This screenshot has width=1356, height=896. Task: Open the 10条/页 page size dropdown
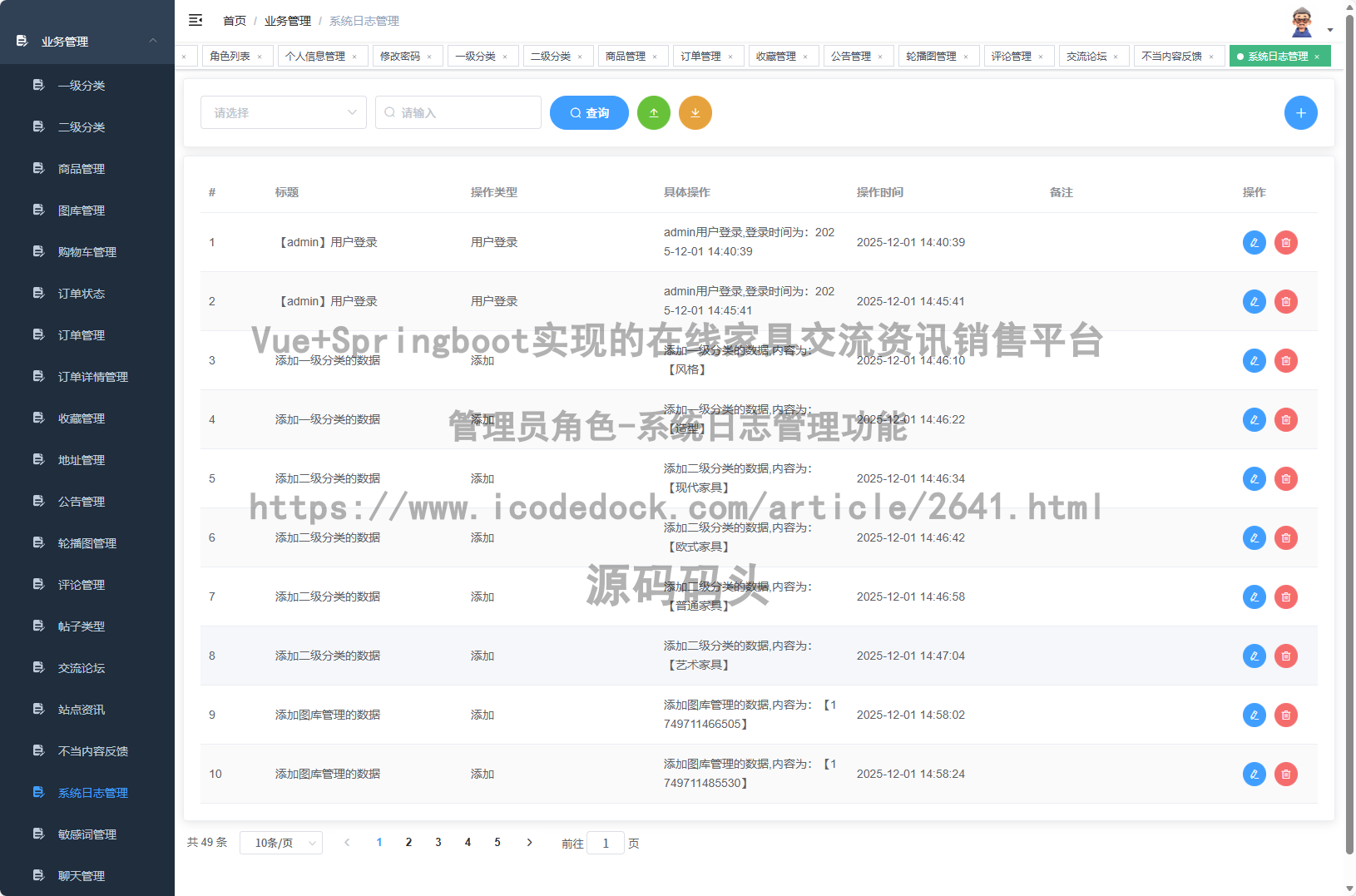click(280, 842)
